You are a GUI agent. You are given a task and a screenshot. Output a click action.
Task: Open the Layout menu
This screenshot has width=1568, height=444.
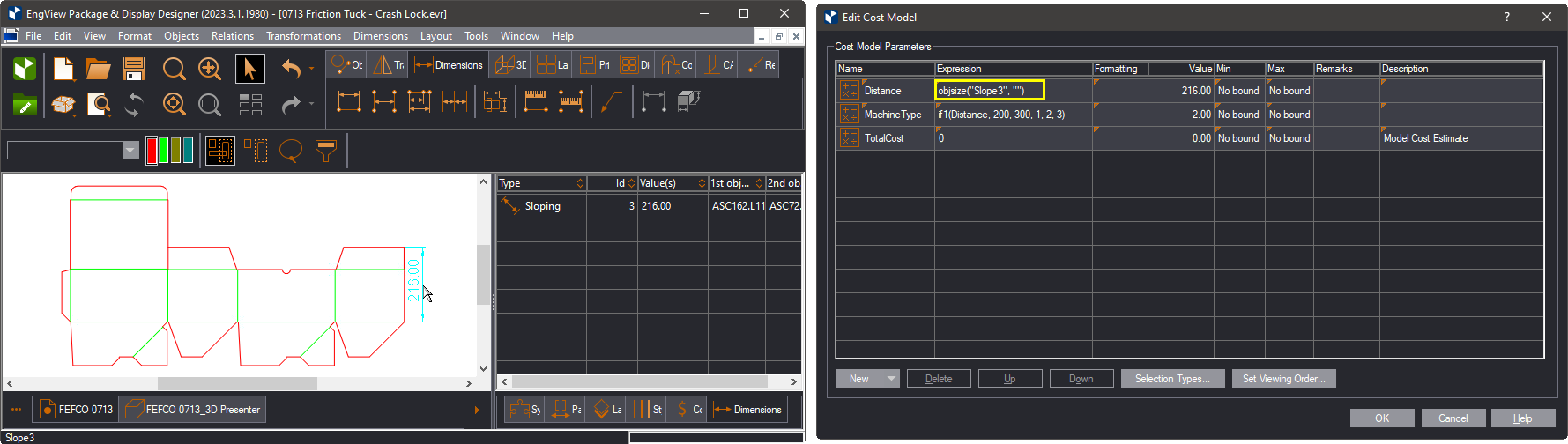tap(435, 36)
